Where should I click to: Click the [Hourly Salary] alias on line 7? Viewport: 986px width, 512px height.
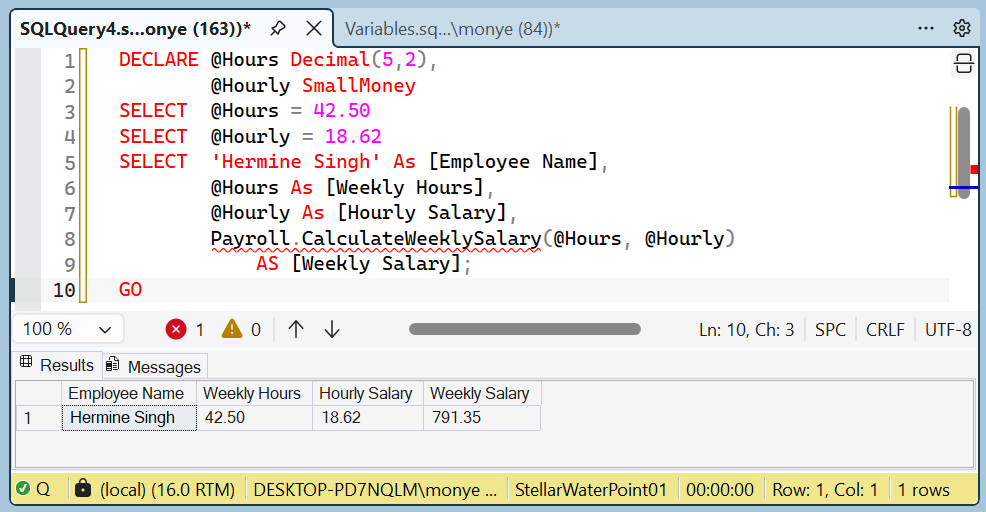(422, 213)
